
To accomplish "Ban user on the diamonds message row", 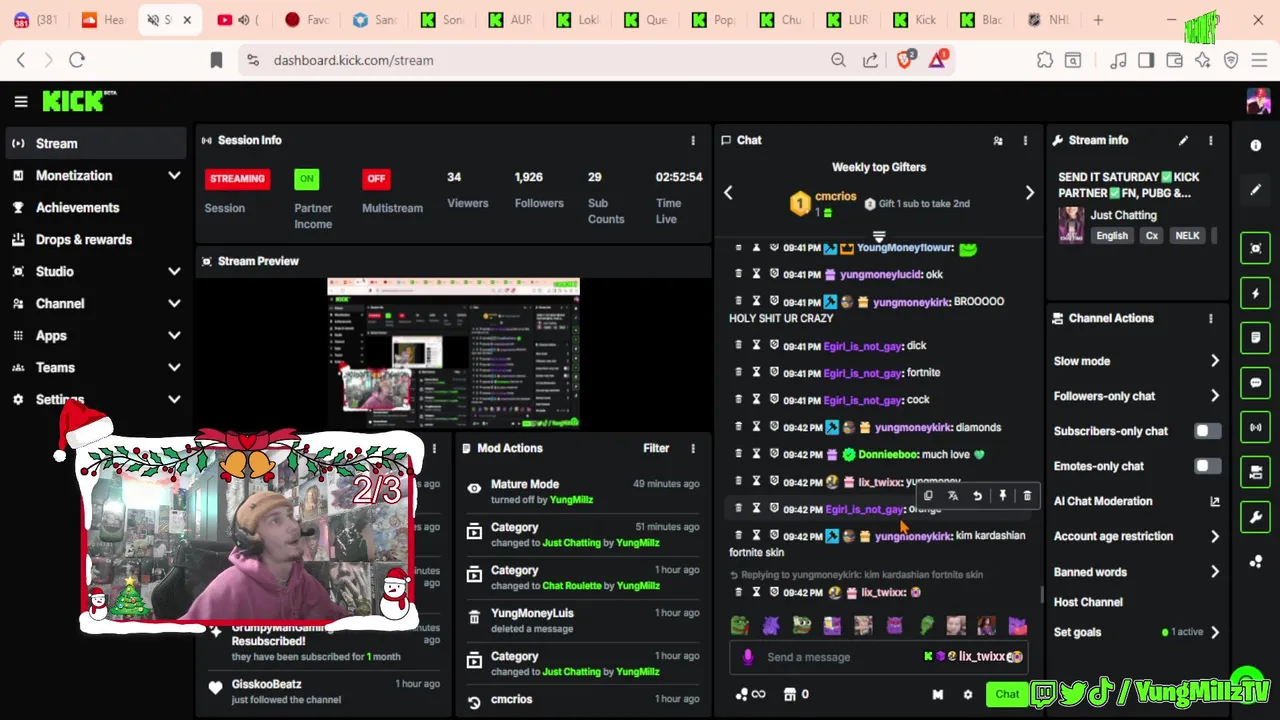I will click(774, 427).
